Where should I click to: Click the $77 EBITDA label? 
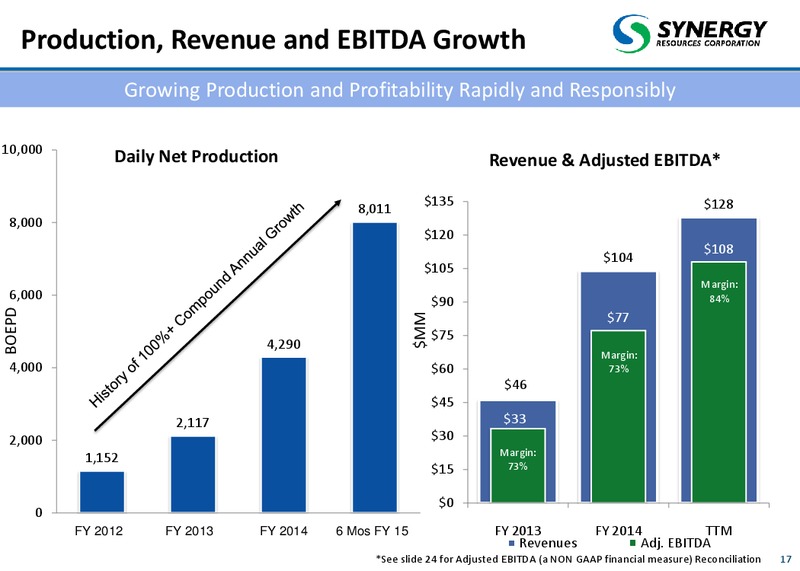pos(618,318)
